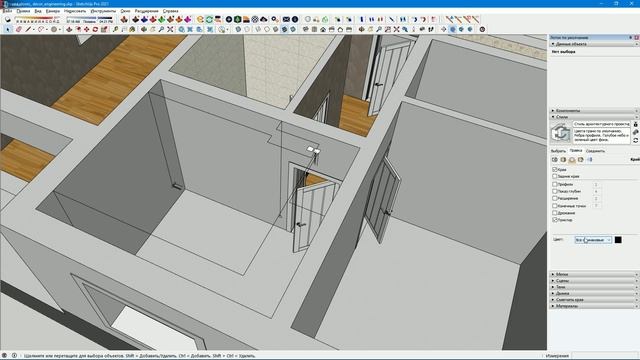Open the Расширения menu
Image resolution: width=640 pixels, height=360 pixels.
pyautogui.click(x=147, y=11)
